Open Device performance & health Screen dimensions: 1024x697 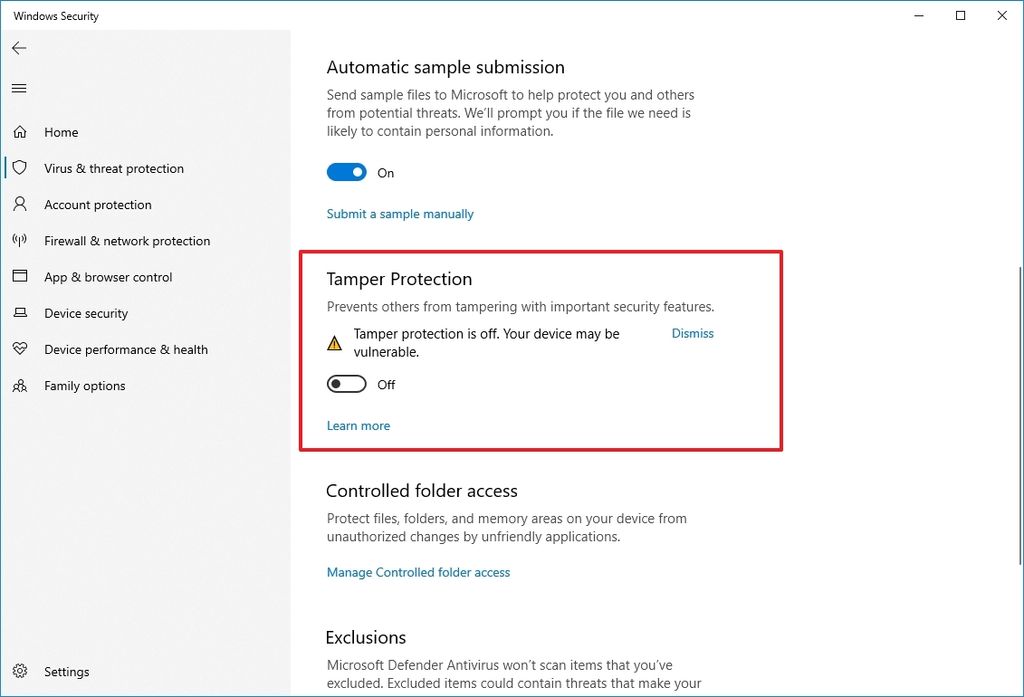[x=126, y=349]
